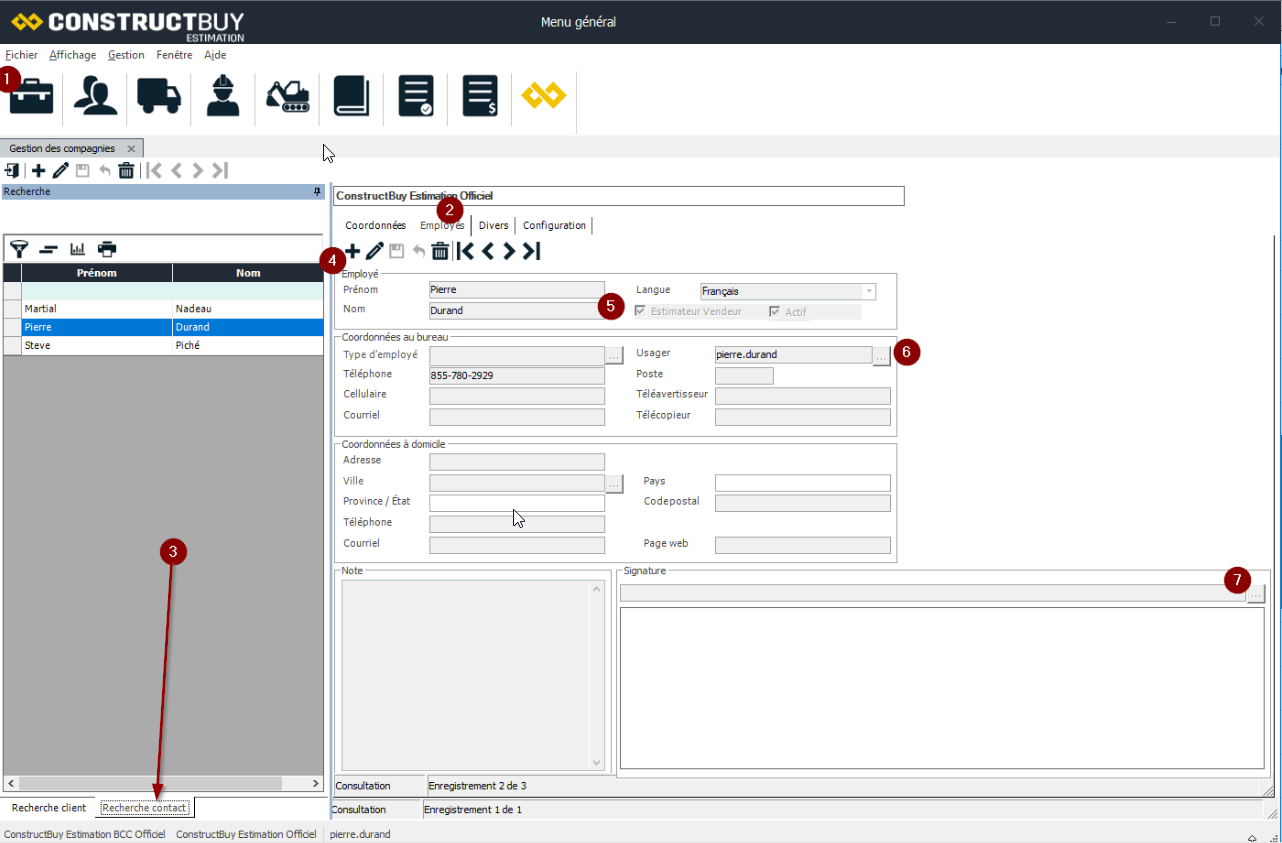Image resolution: width=1282 pixels, height=843 pixels.
Task: Switch to the Configuration tab
Action: coord(554,225)
